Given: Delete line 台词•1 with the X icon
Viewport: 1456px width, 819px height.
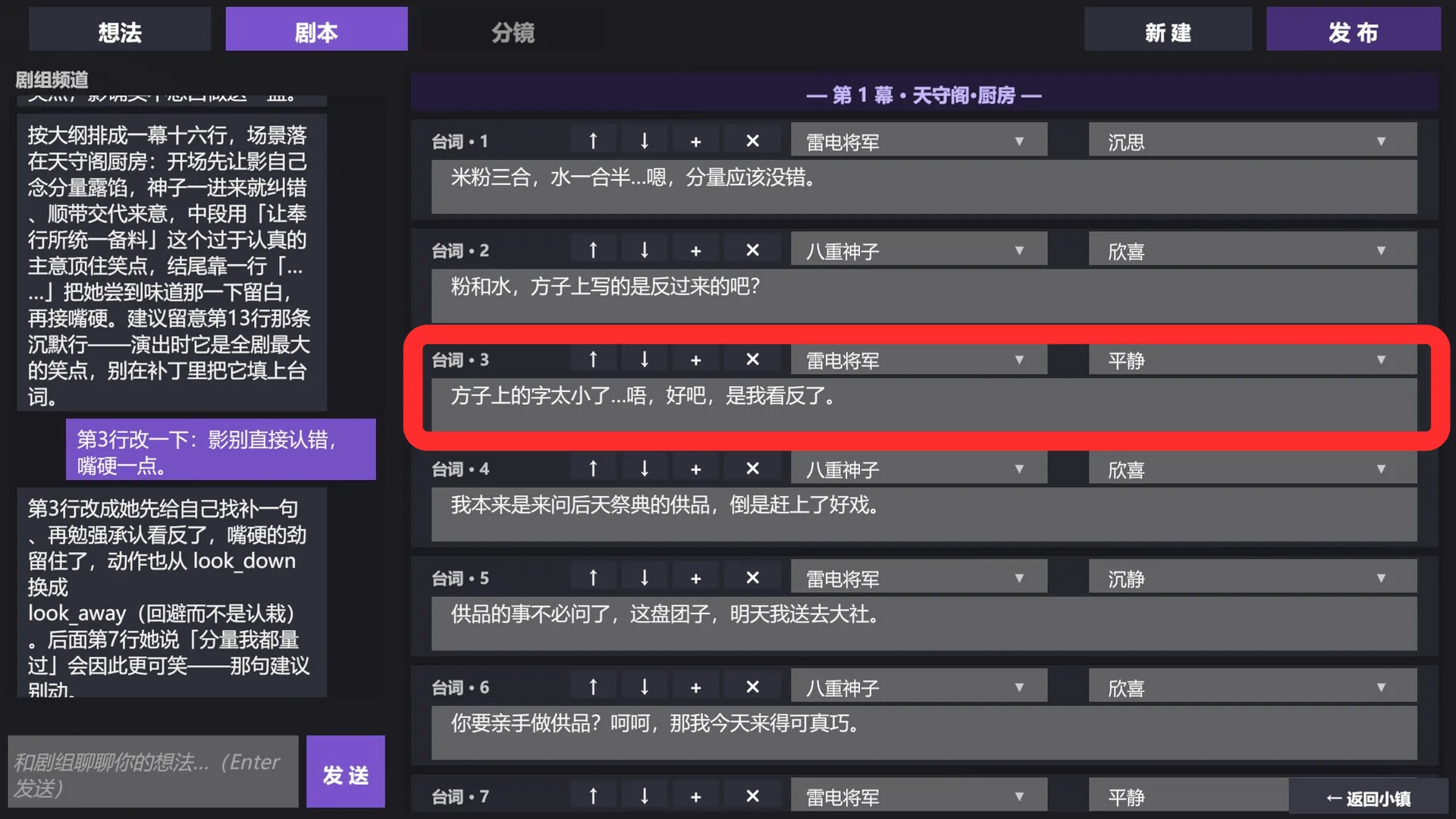Looking at the screenshot, I should pos(752,141).
